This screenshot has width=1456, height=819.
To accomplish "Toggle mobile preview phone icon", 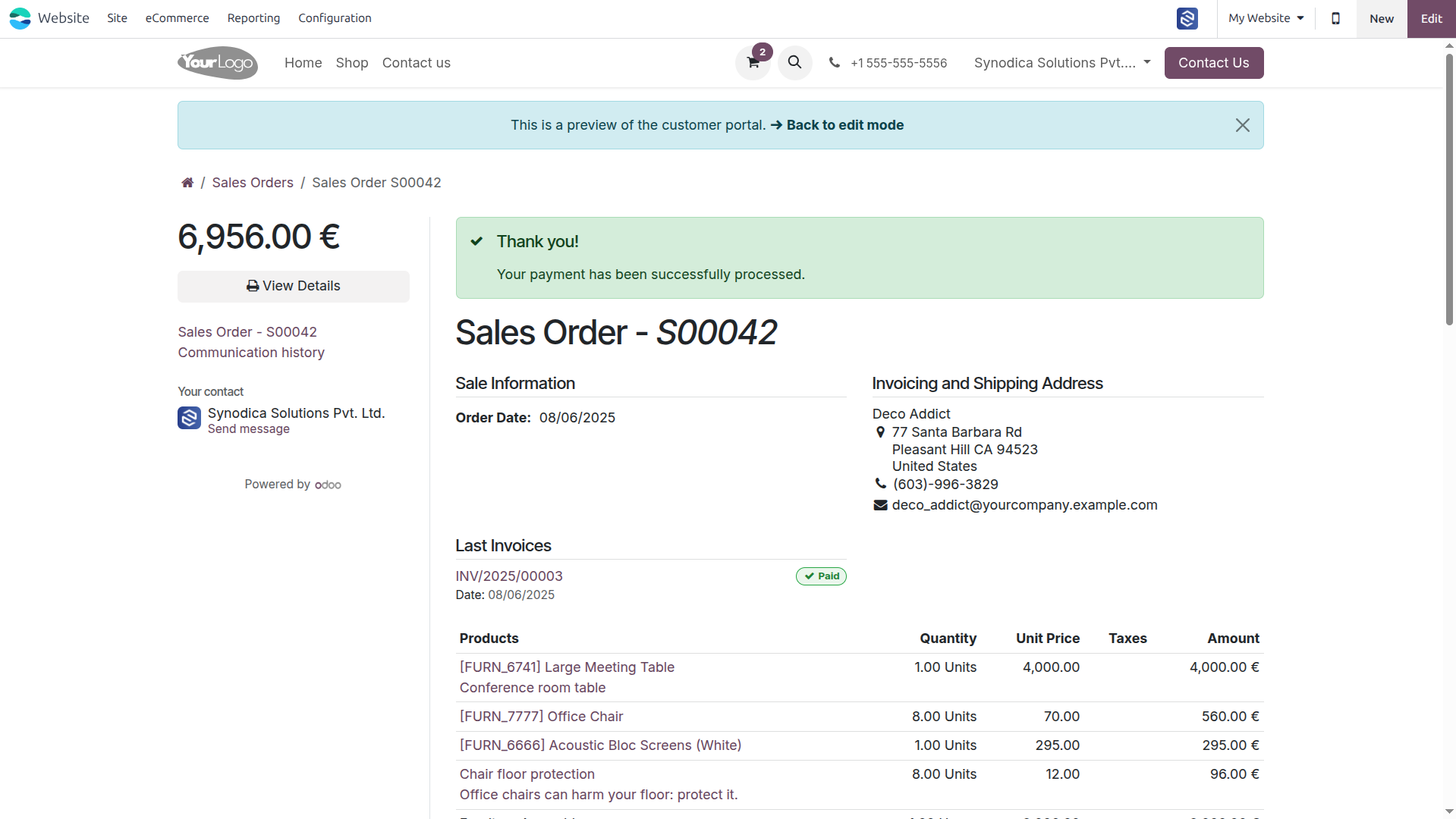I will click(x=1336, y=18).
